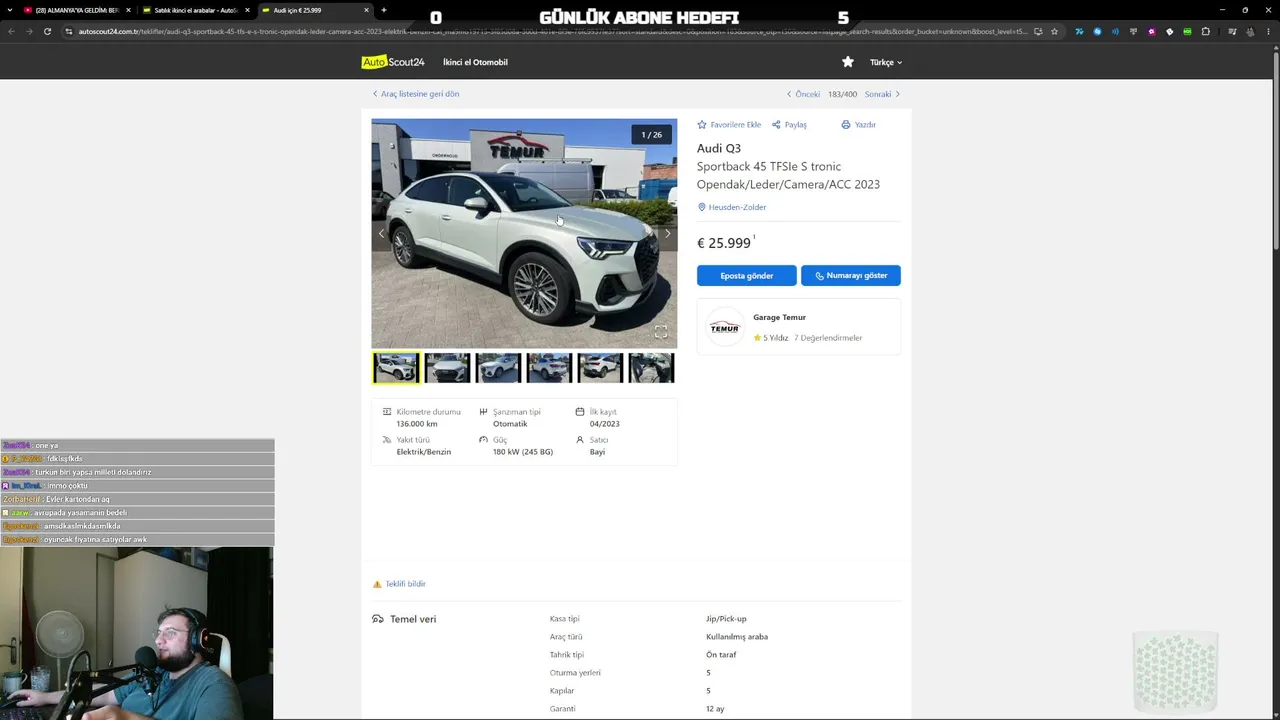The width and height of the screenshot is (1280, 720).
Task: Click the browser back arrow
Action: [12, 31]
